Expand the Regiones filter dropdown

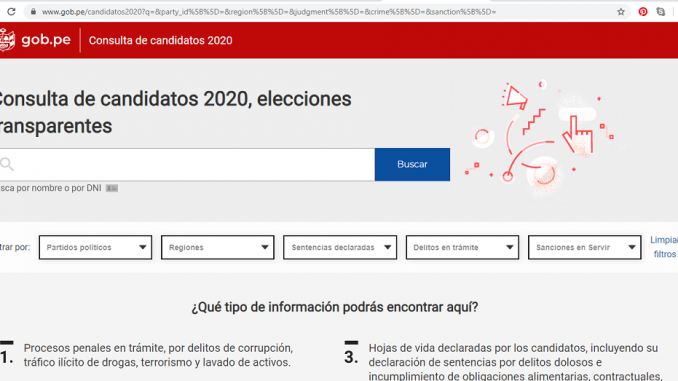tap(217, 247)
